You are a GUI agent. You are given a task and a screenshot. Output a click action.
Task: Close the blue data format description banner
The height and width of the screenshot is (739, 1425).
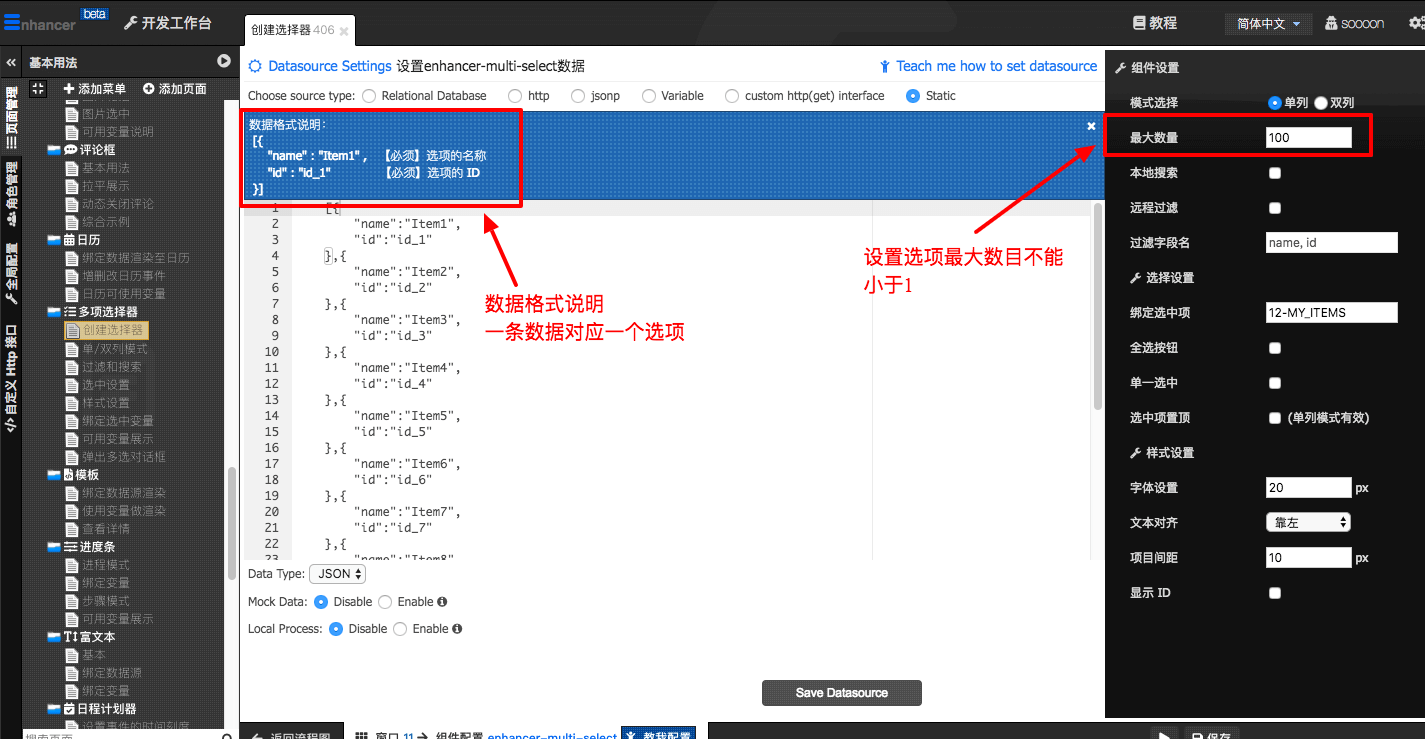(x=1091, y=126)
